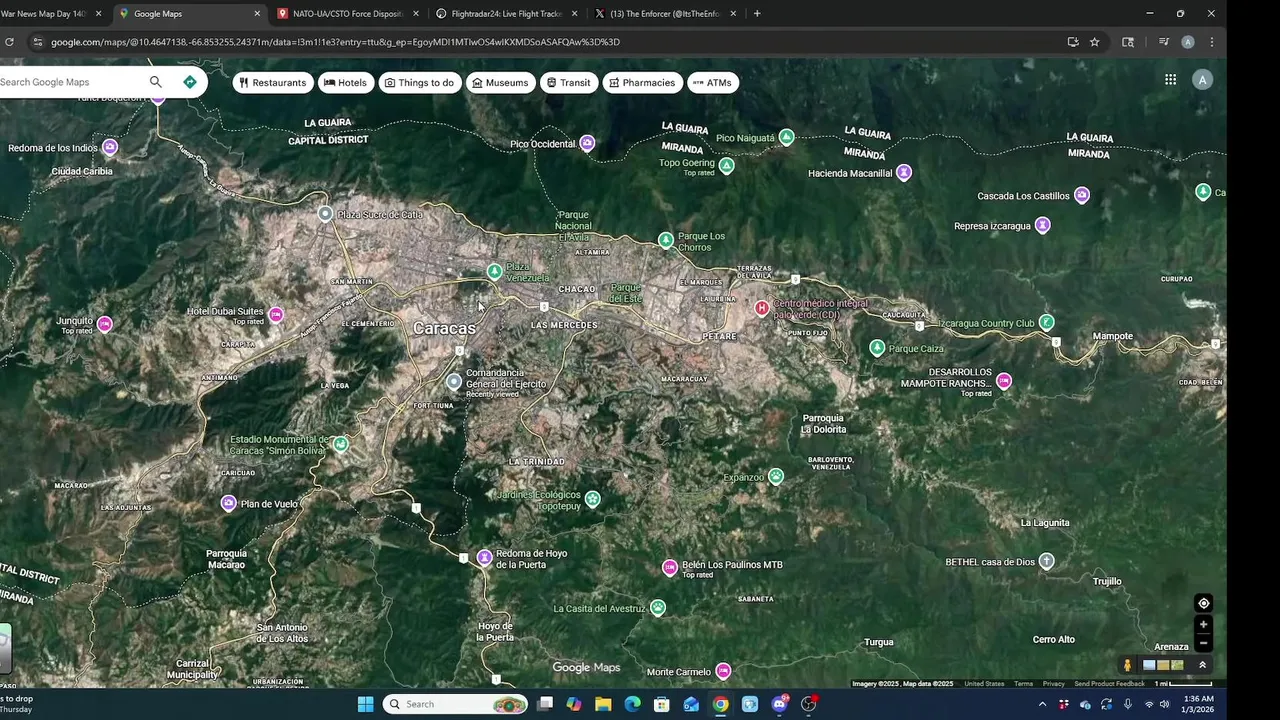Open the Google account avatar in Maps
Viewport: 1280px width, 720px height.
tap(1202, 80)
